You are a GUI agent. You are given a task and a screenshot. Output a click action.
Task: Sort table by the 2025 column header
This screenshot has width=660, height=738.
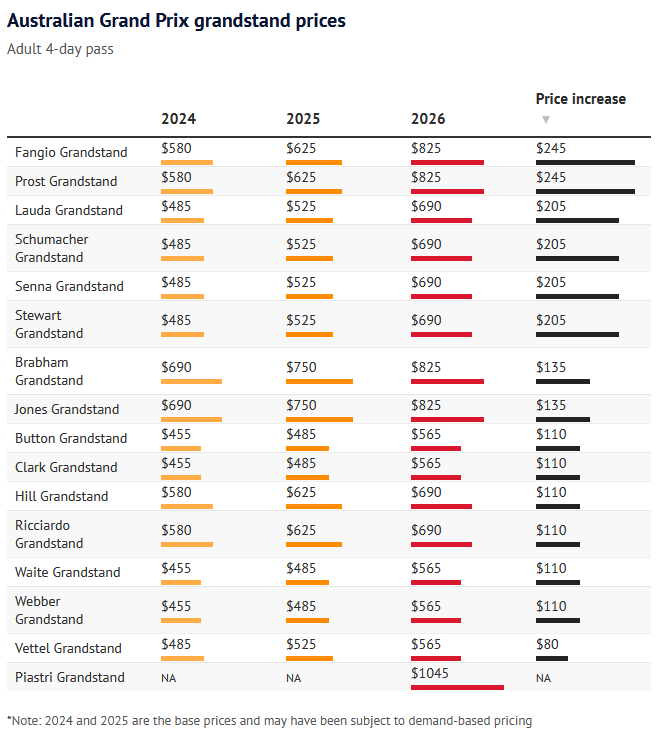[x=303, y=119]
